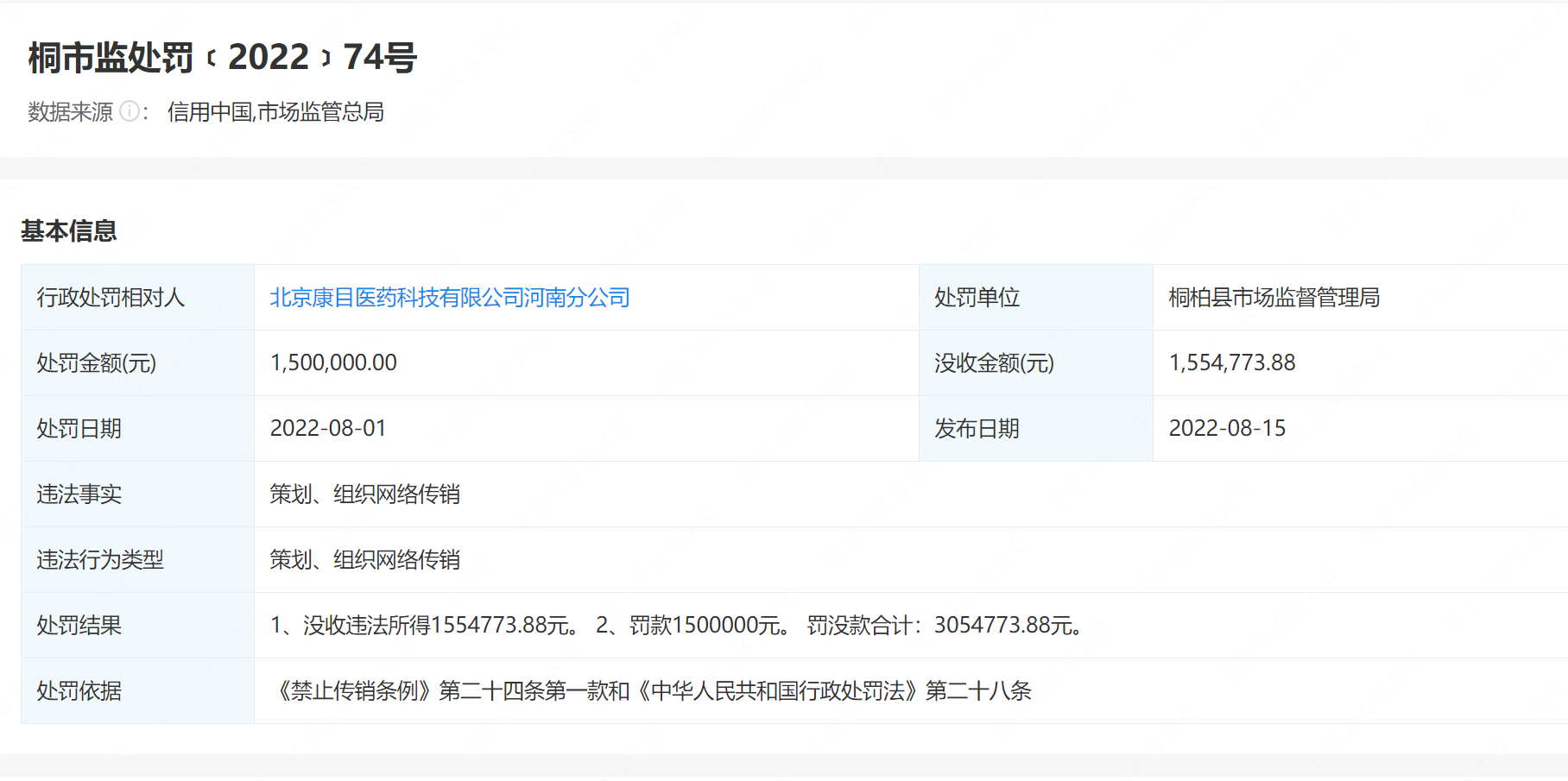Select the publish date 2022-08-15
Screen dimensions: 1568x781
[1227, 429]
